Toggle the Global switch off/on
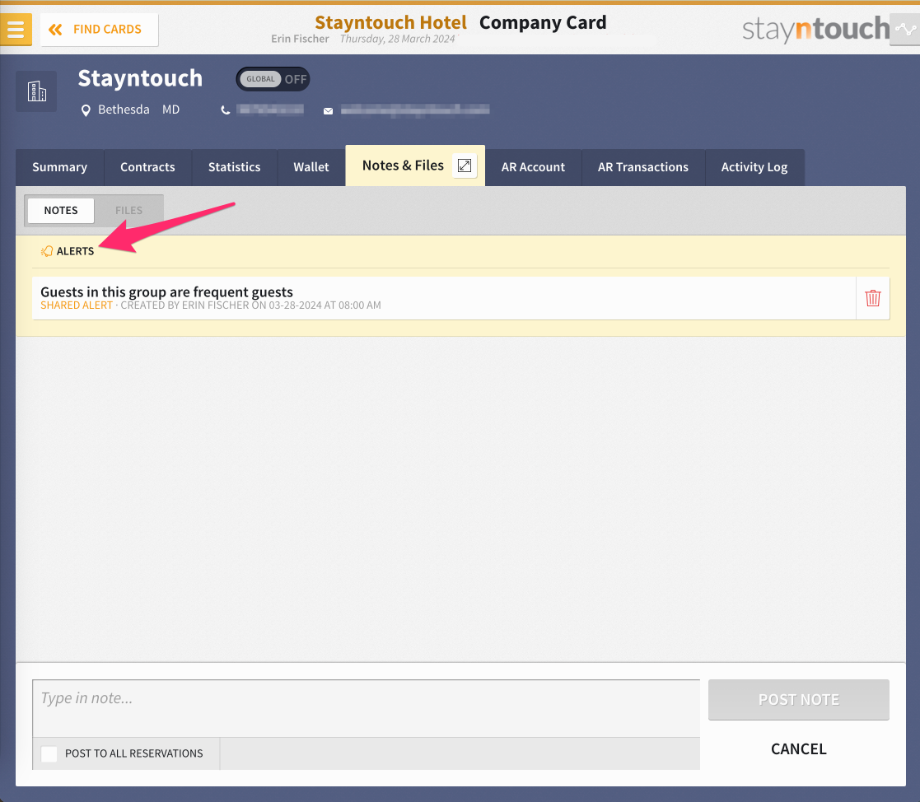 pyautogui.click(x=273, y=79)
